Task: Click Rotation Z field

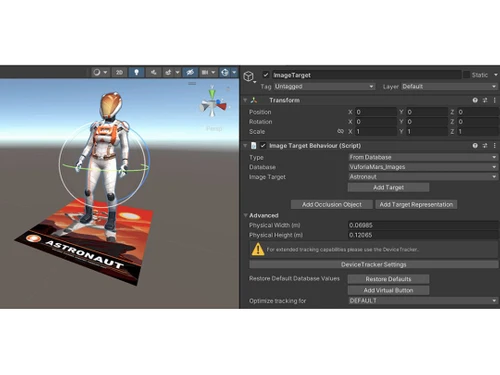Action: pos(478,122)
